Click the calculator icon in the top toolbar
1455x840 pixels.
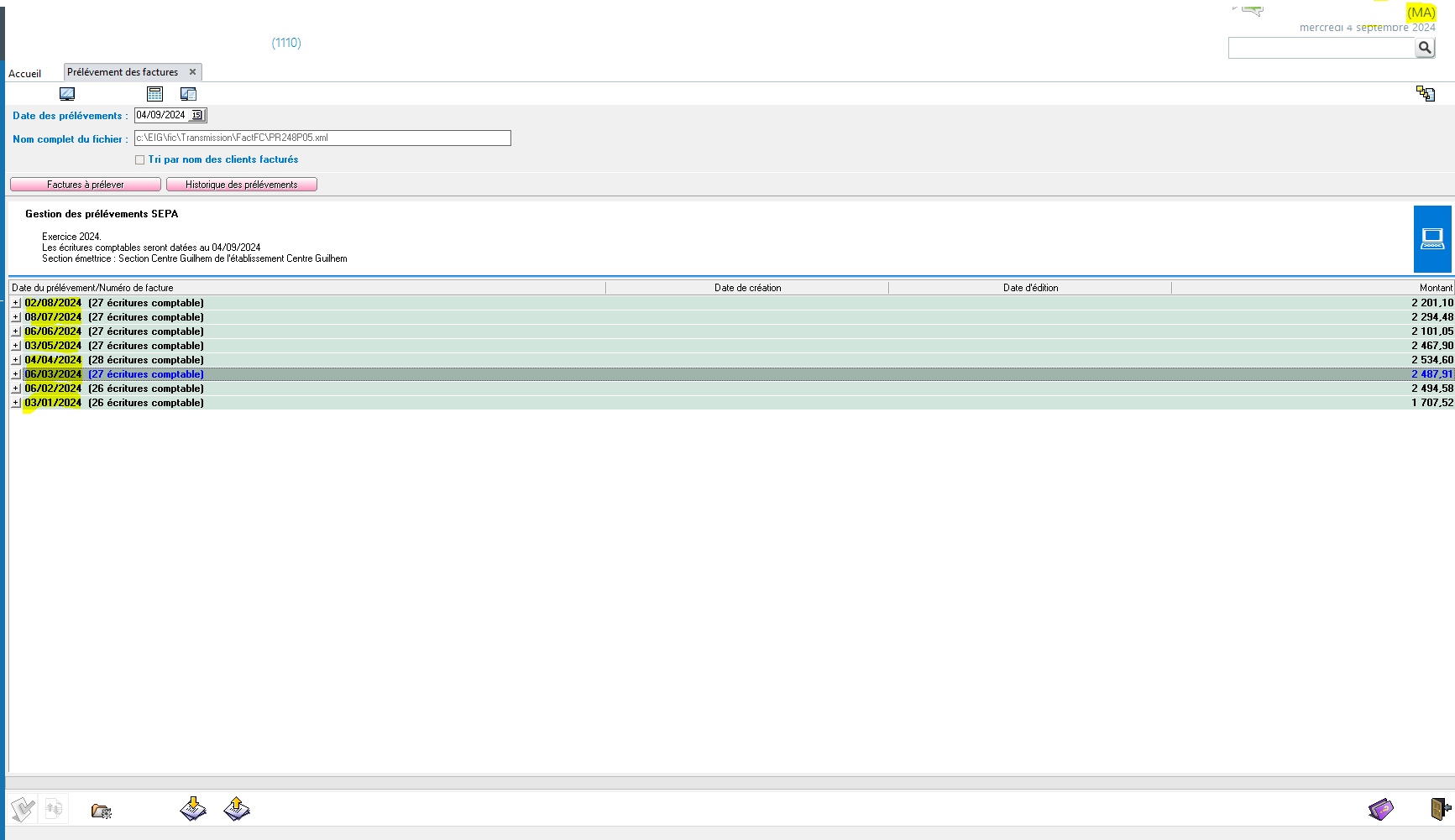pos(154,94)
